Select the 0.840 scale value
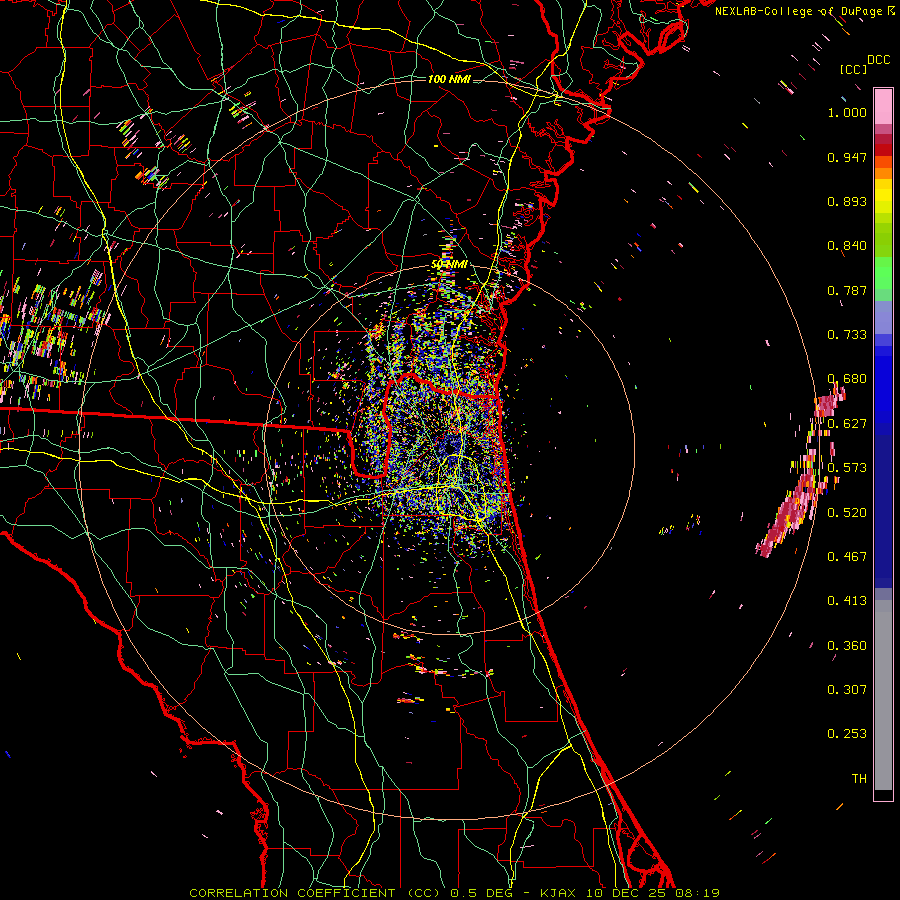The width and height of the screenshot is (900, 900). [847, 246]
